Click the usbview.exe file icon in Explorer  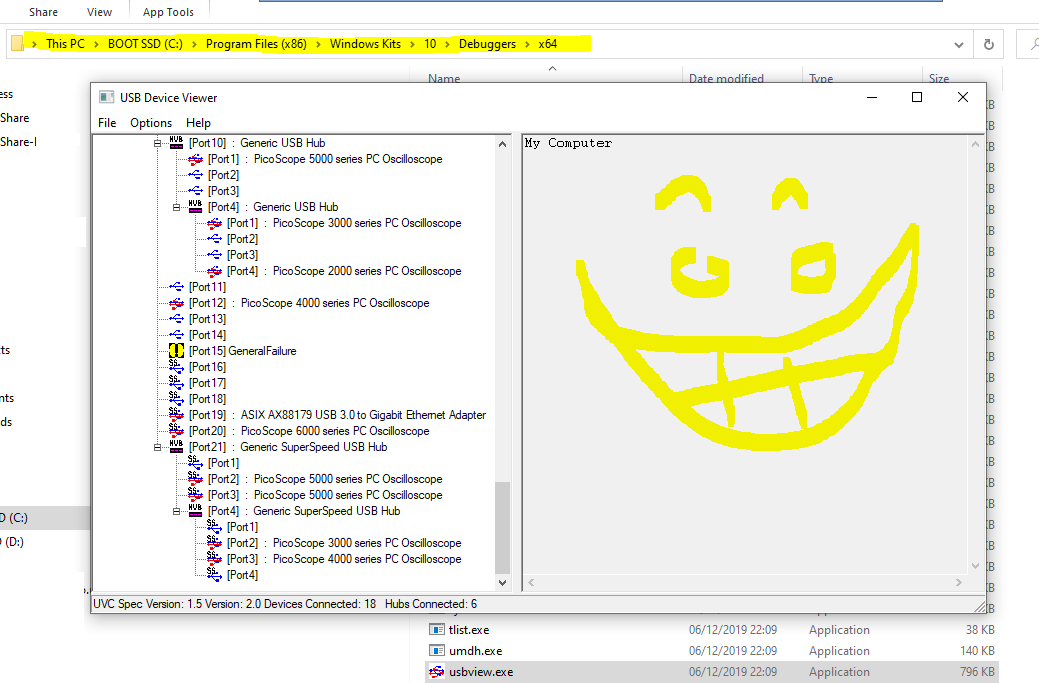tap(437, 672)
